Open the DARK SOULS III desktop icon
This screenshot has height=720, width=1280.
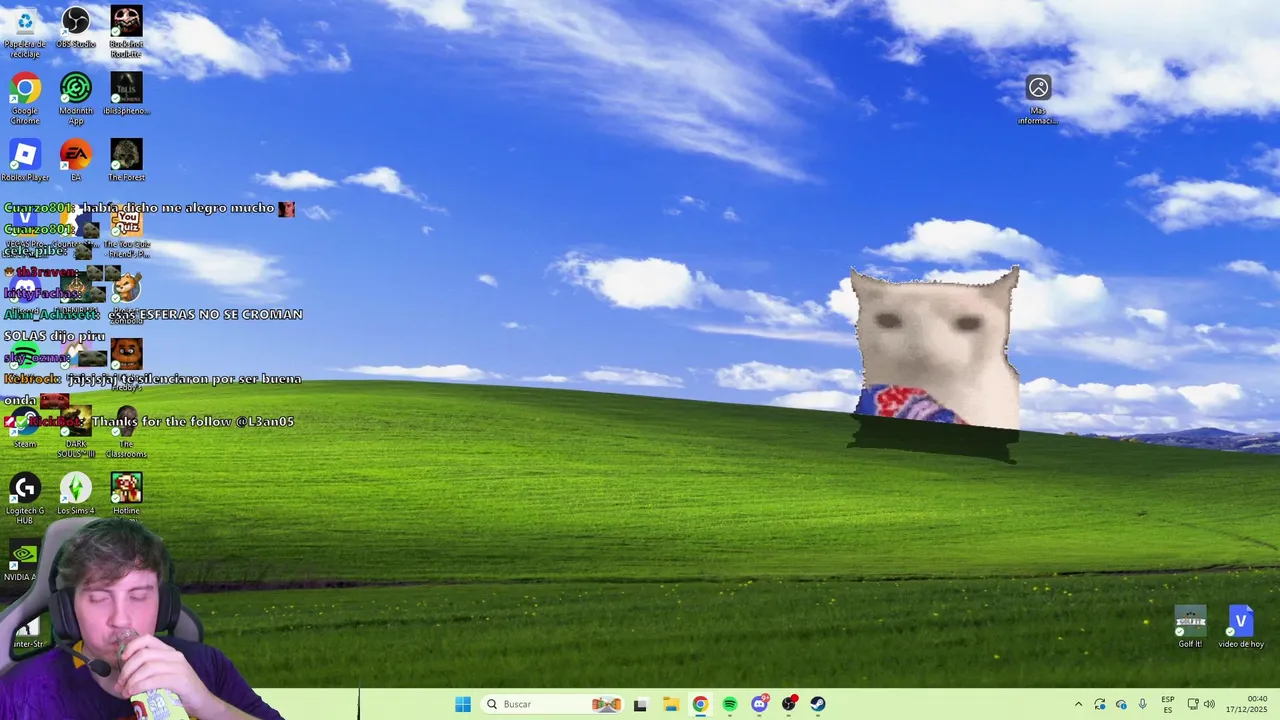coord(76,432)
